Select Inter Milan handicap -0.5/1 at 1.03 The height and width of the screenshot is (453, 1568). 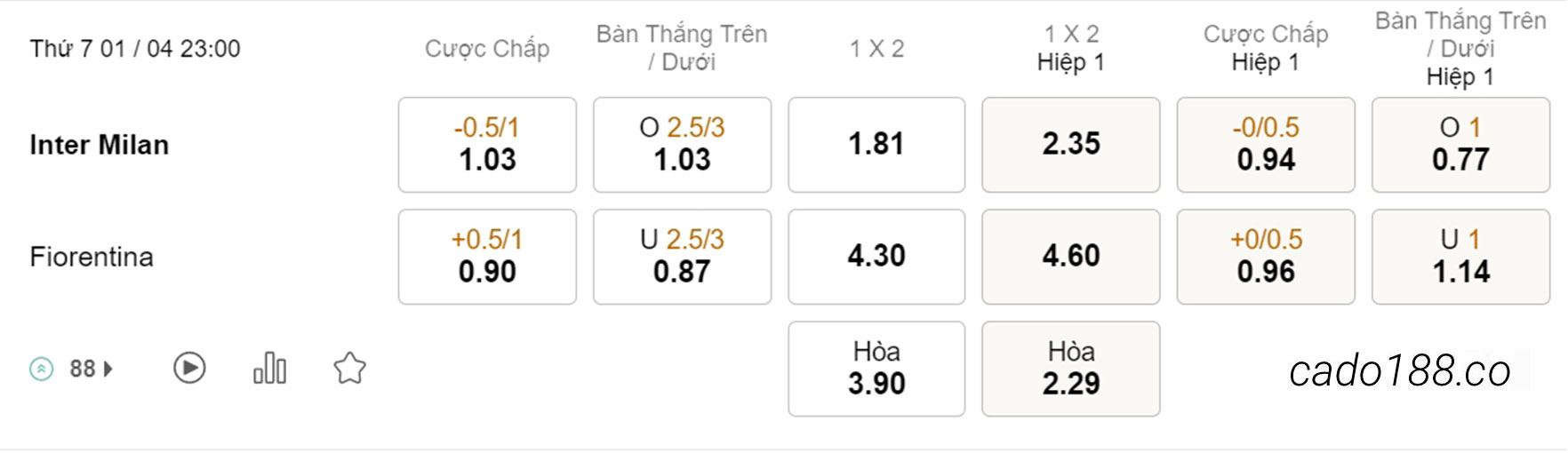pyautogui.click(x=487, y=145)
